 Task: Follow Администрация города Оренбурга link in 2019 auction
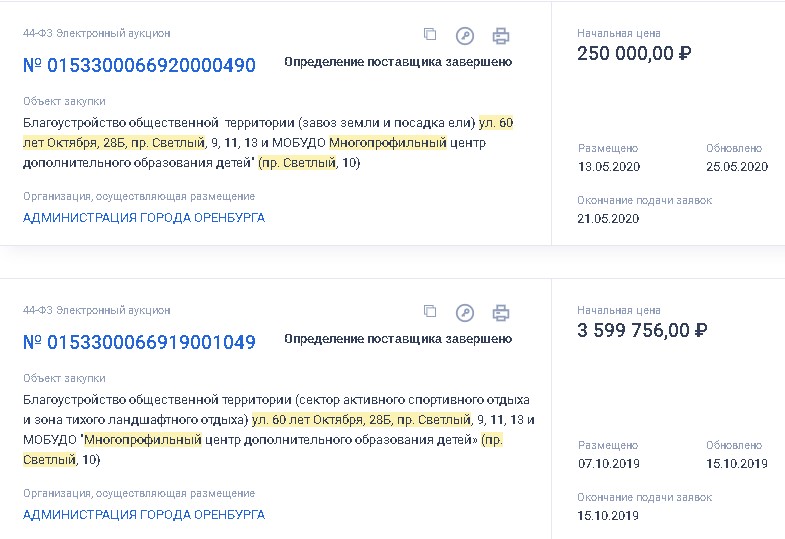(144, 514)
